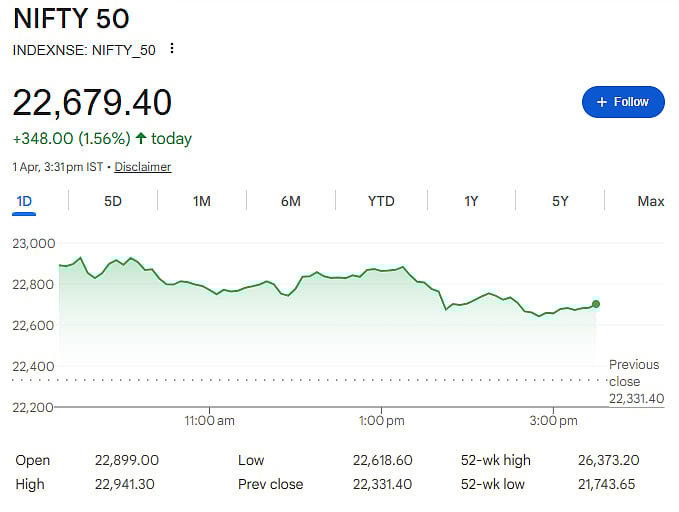Choose the 6M time range

point(291,201)
